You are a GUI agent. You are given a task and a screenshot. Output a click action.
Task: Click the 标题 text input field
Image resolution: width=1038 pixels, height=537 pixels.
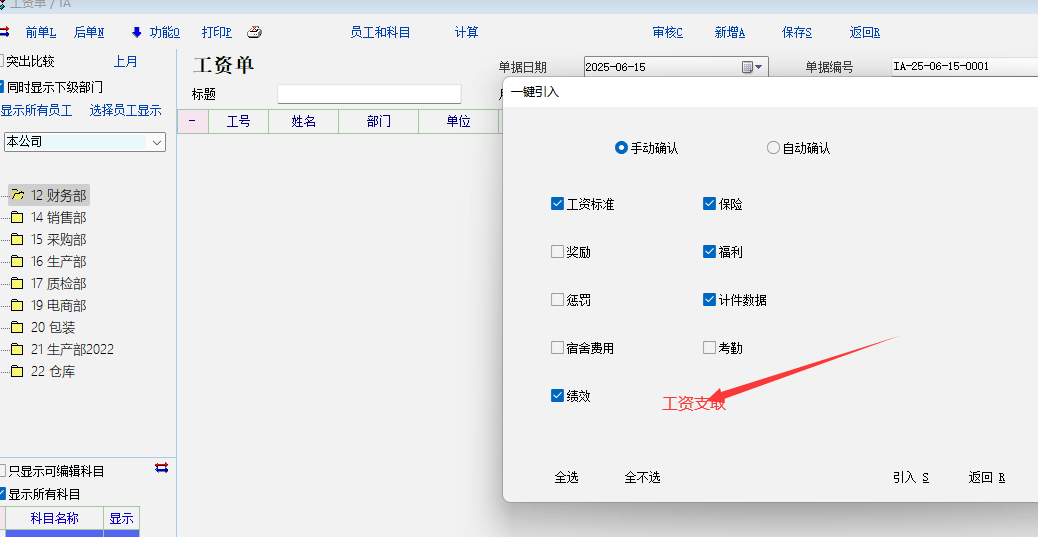(x=369, y=94)
